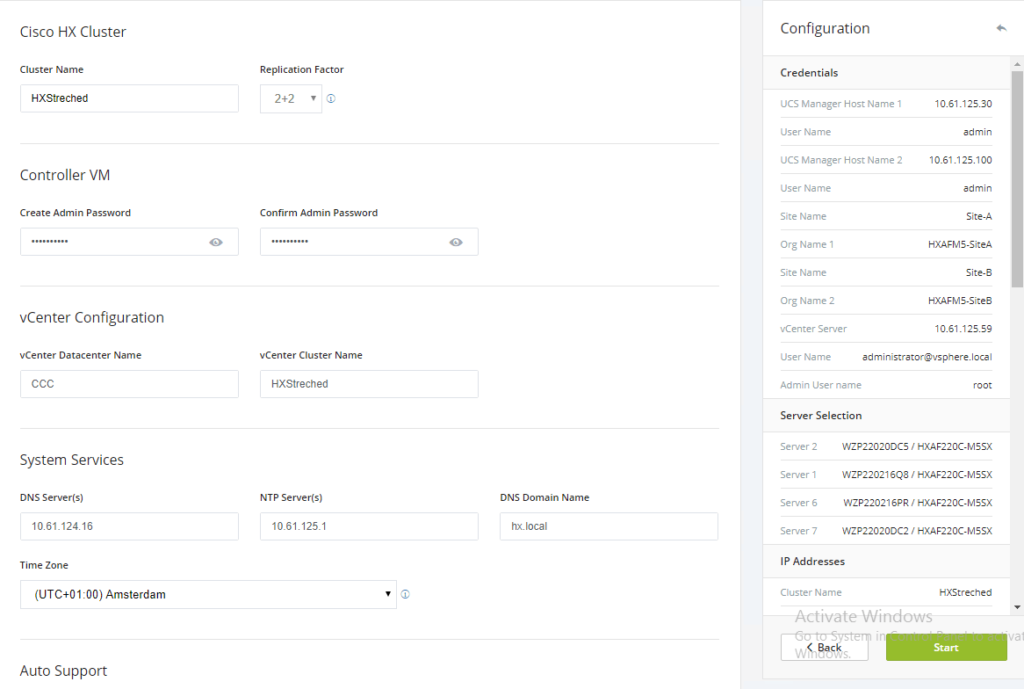
Task: Click Server 7 entry WZP22020DC2
Action: pos(916,531)
